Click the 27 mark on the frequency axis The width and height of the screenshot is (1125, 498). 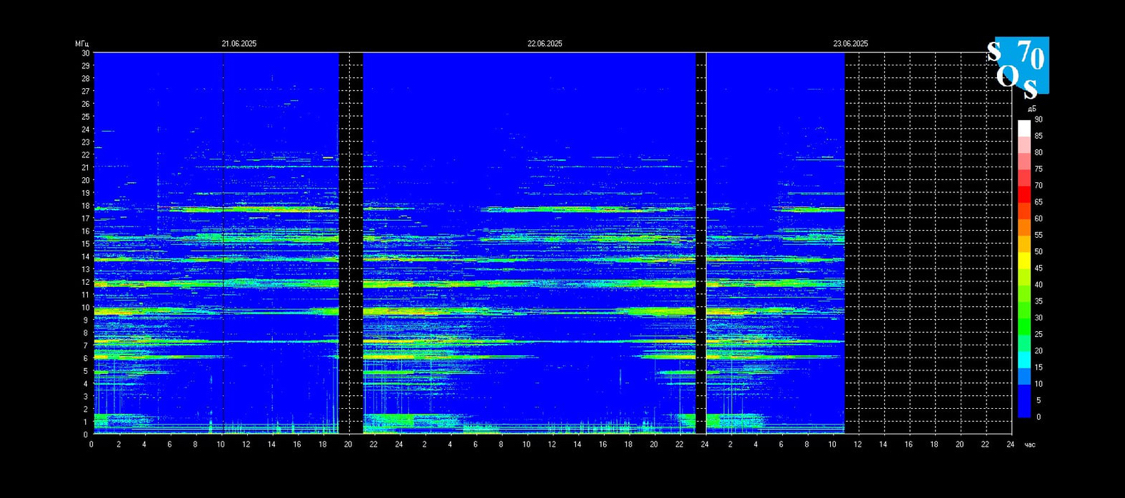[85, 91]
